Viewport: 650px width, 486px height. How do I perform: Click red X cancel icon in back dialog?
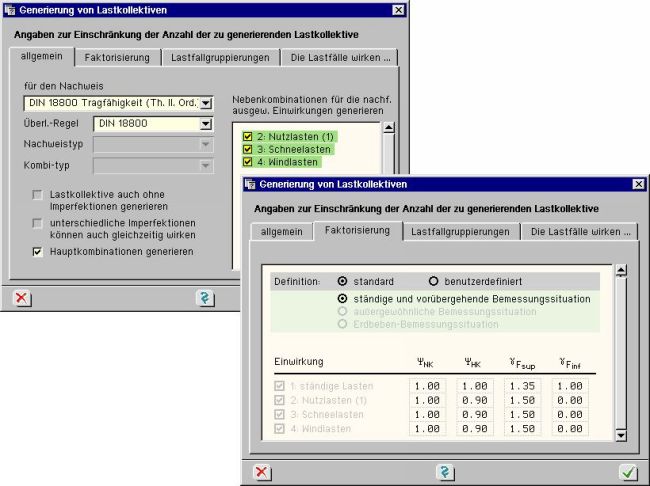pyautogui.click(x=21, y=297)
